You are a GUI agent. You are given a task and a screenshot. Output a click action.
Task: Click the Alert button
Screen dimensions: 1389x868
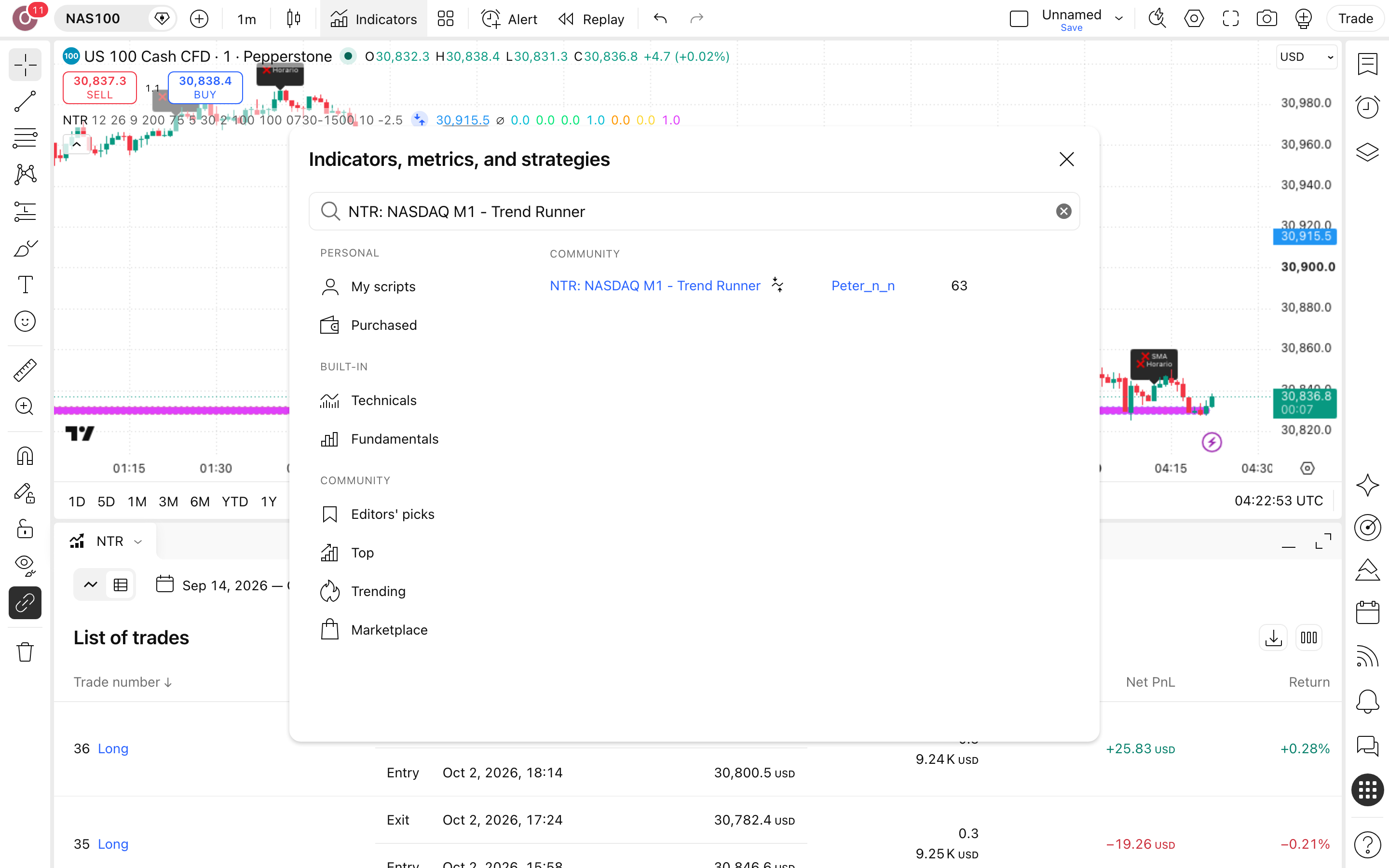pos(510,19)
